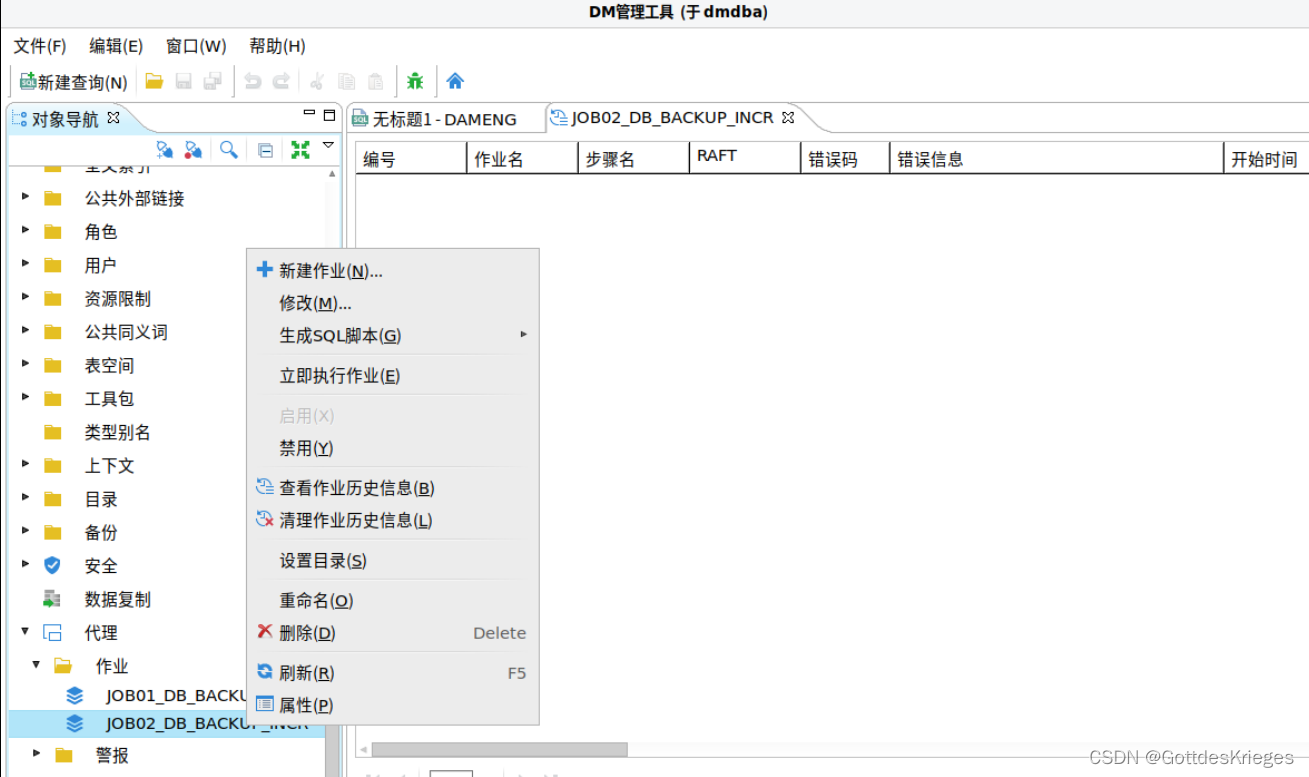The height and width of the screenshot is (777, 1309).
Task: Click the undo arrow toolbar icon
Action: point(253,81)
